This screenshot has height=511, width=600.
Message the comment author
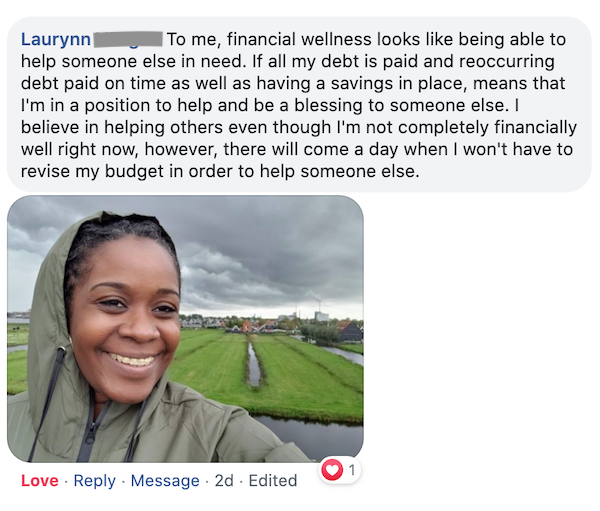[165, 481]
